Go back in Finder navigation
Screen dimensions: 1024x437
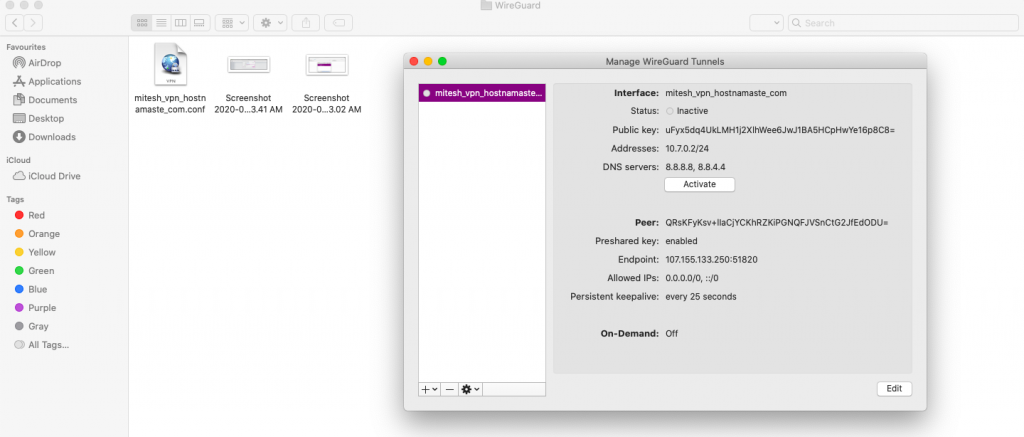[x=15, y=23]
